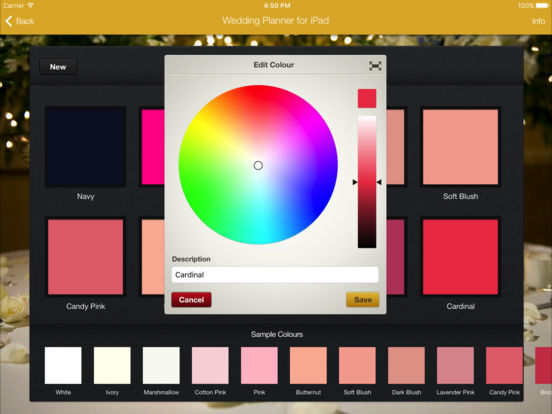Tap the red preview swatch above the slider
The image size is (552, 414).
click(x=367, y=98)
